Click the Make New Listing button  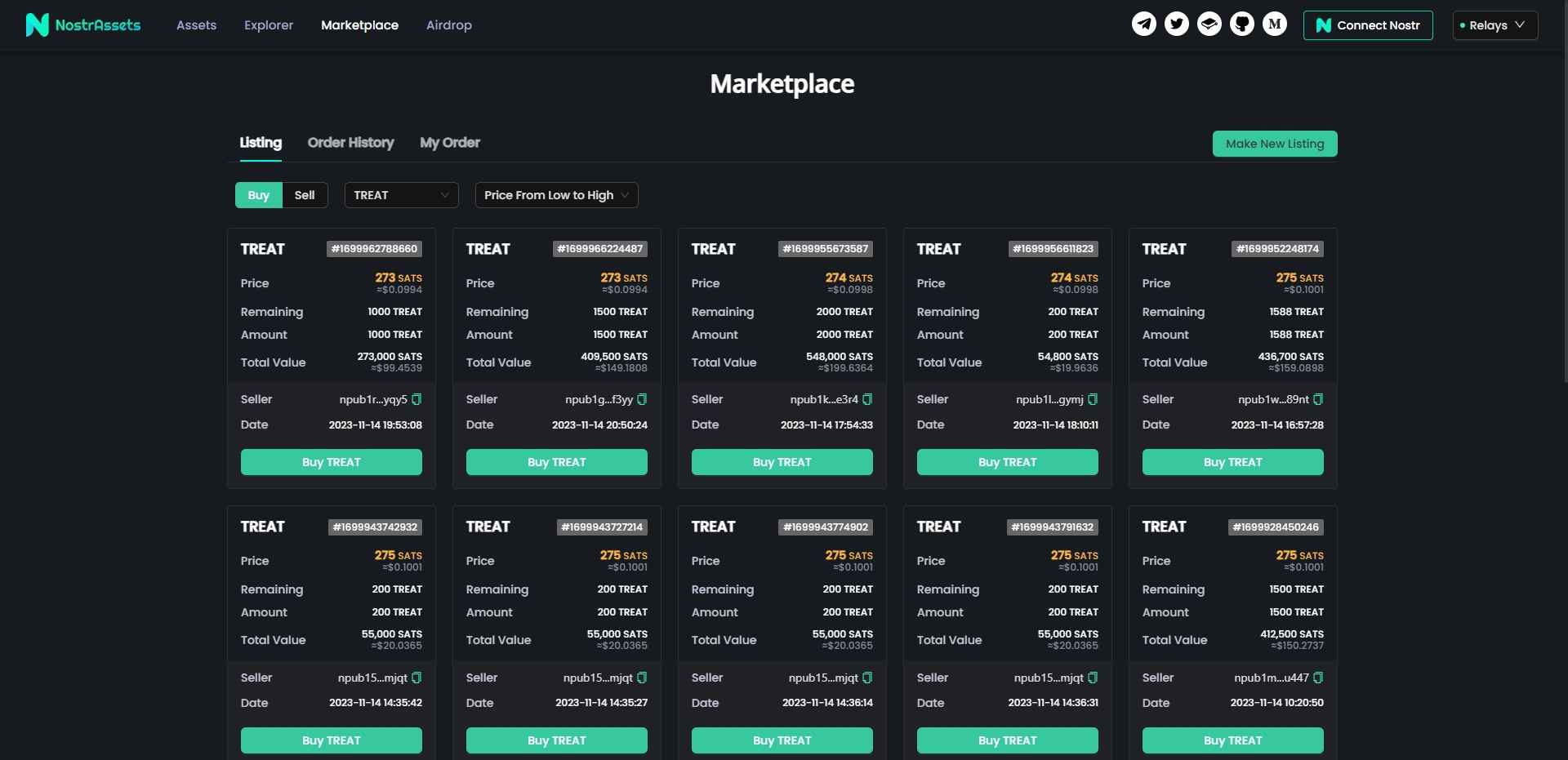pyautogui.click(x=1274, y=144)
